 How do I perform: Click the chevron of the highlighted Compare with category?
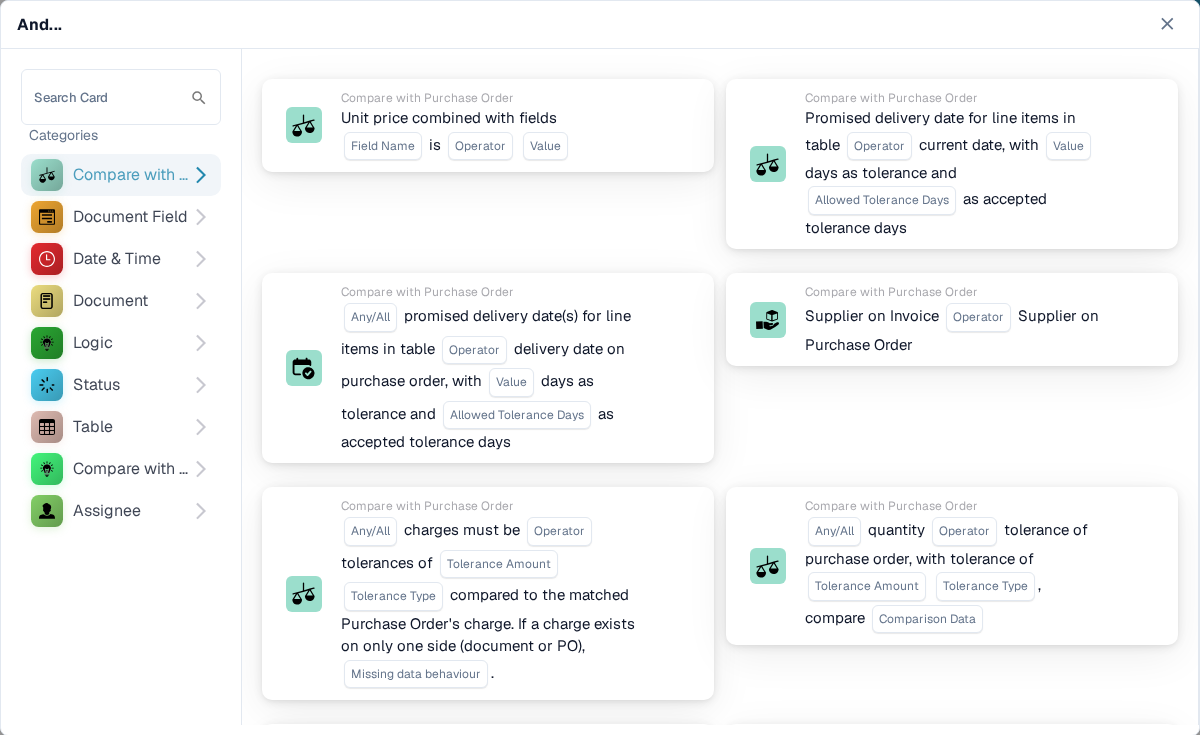201,175
